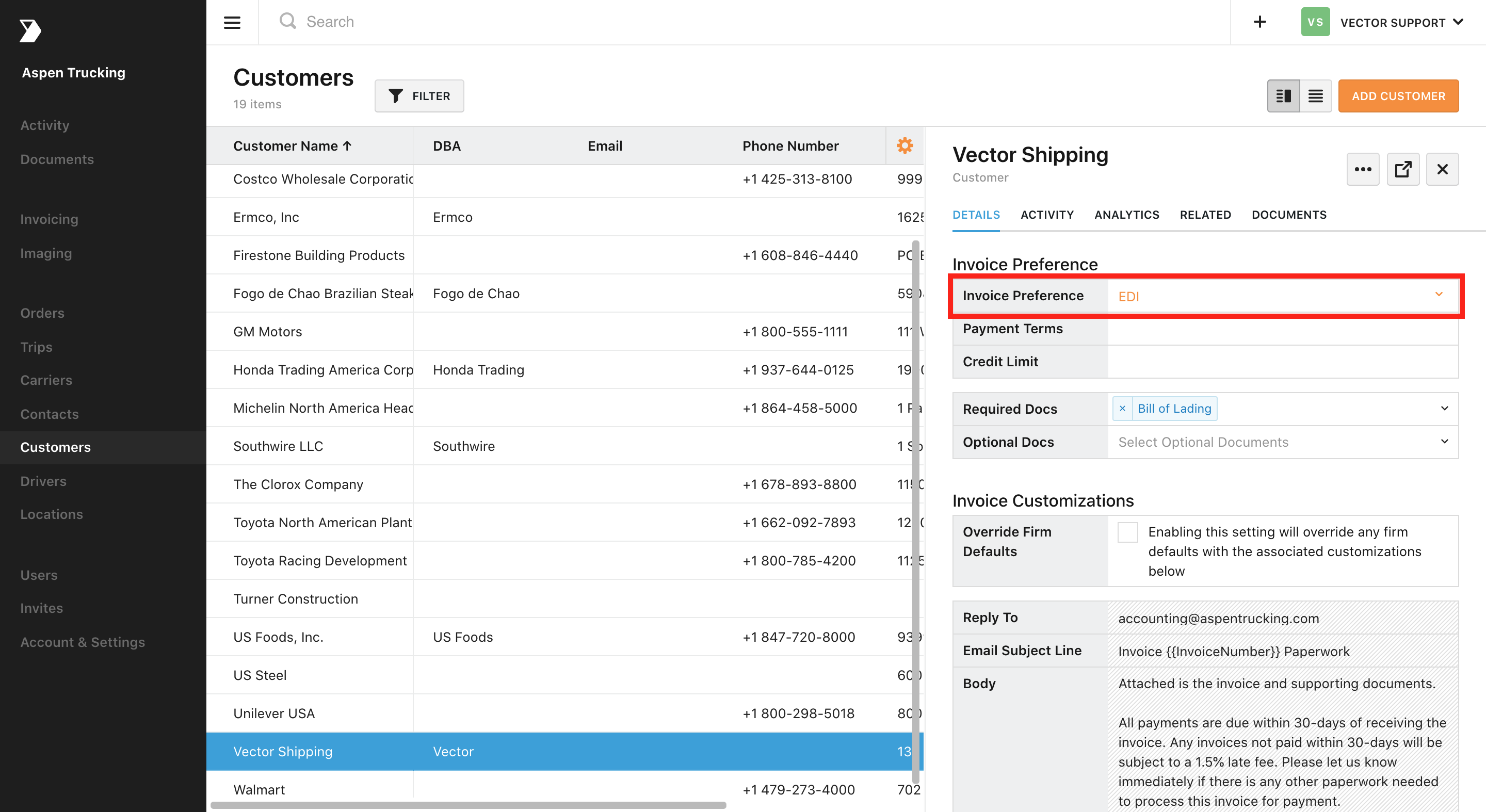Select Fogo de Chao Brazilian Steak row
This screenshot has width=1486, height=812.
(566, 294)
